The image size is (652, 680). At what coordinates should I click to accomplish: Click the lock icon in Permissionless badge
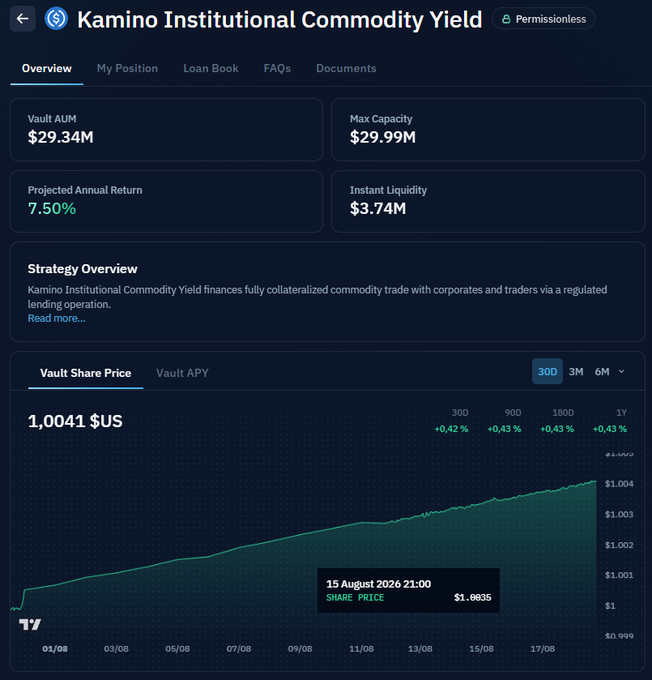click(x=506, y=19)
